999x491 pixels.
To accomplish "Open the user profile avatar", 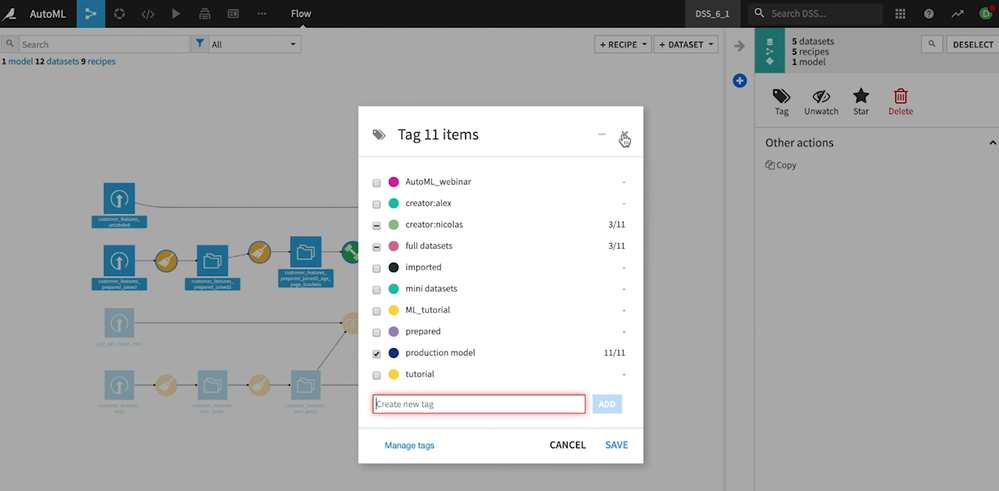I will [986, 13].
